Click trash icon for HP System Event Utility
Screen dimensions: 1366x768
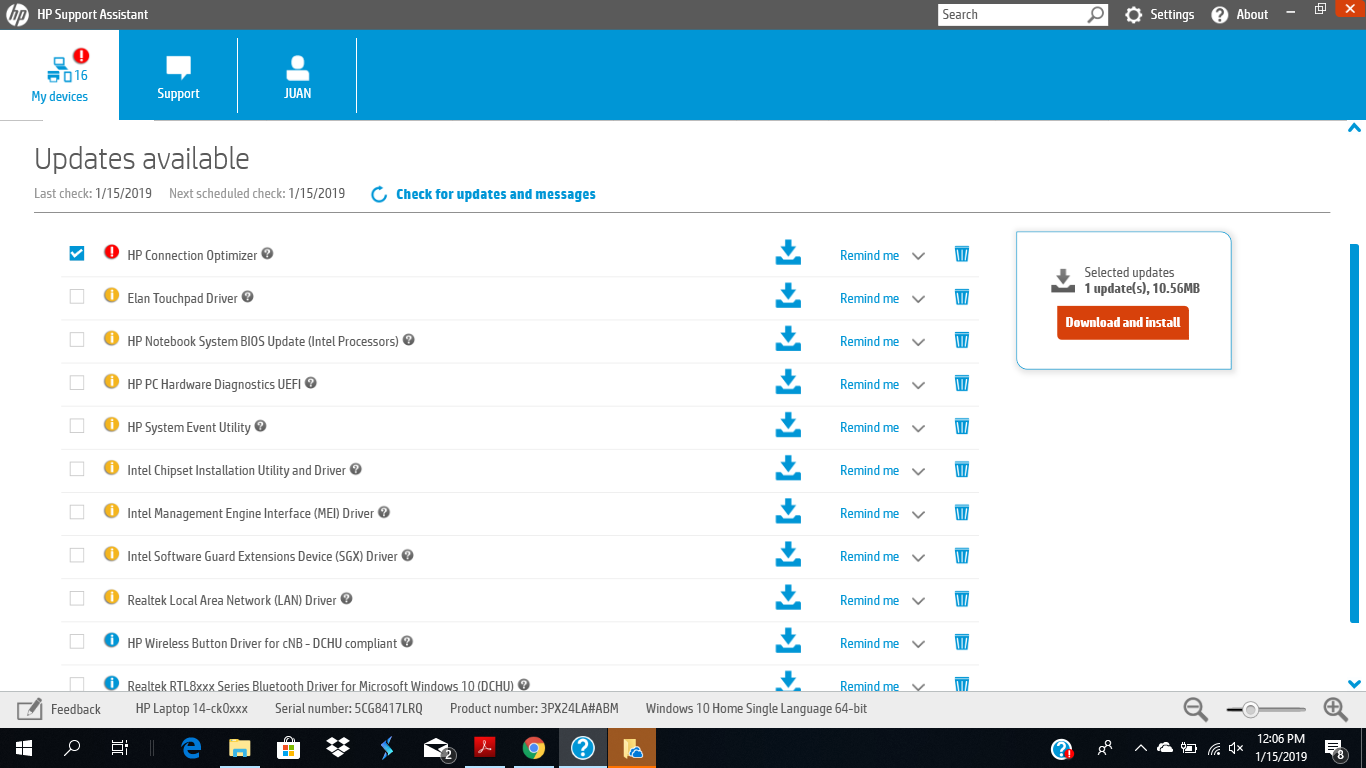[962, 426]
